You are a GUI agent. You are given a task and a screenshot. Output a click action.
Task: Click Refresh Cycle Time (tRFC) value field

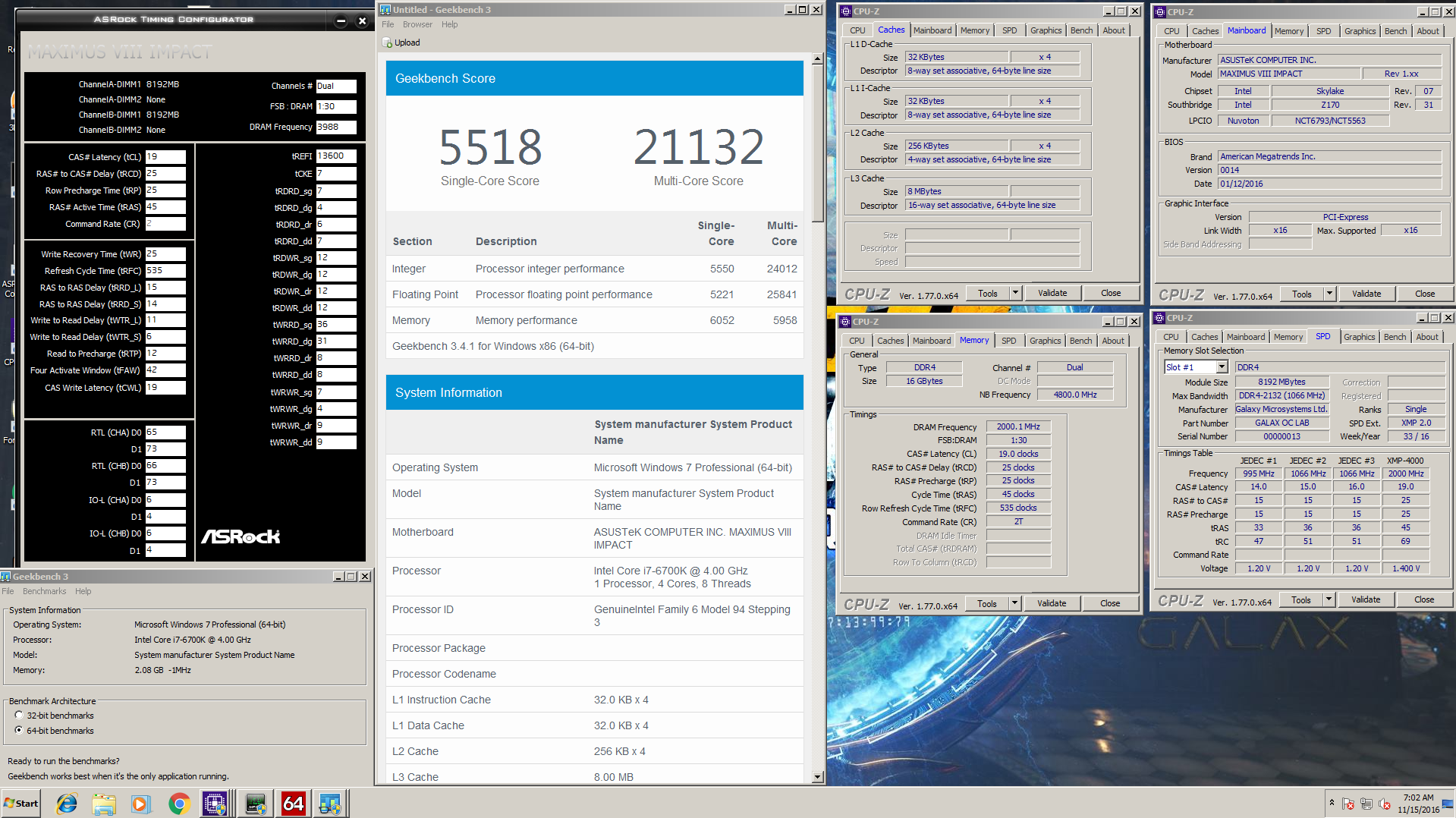(x=165, y=271)
